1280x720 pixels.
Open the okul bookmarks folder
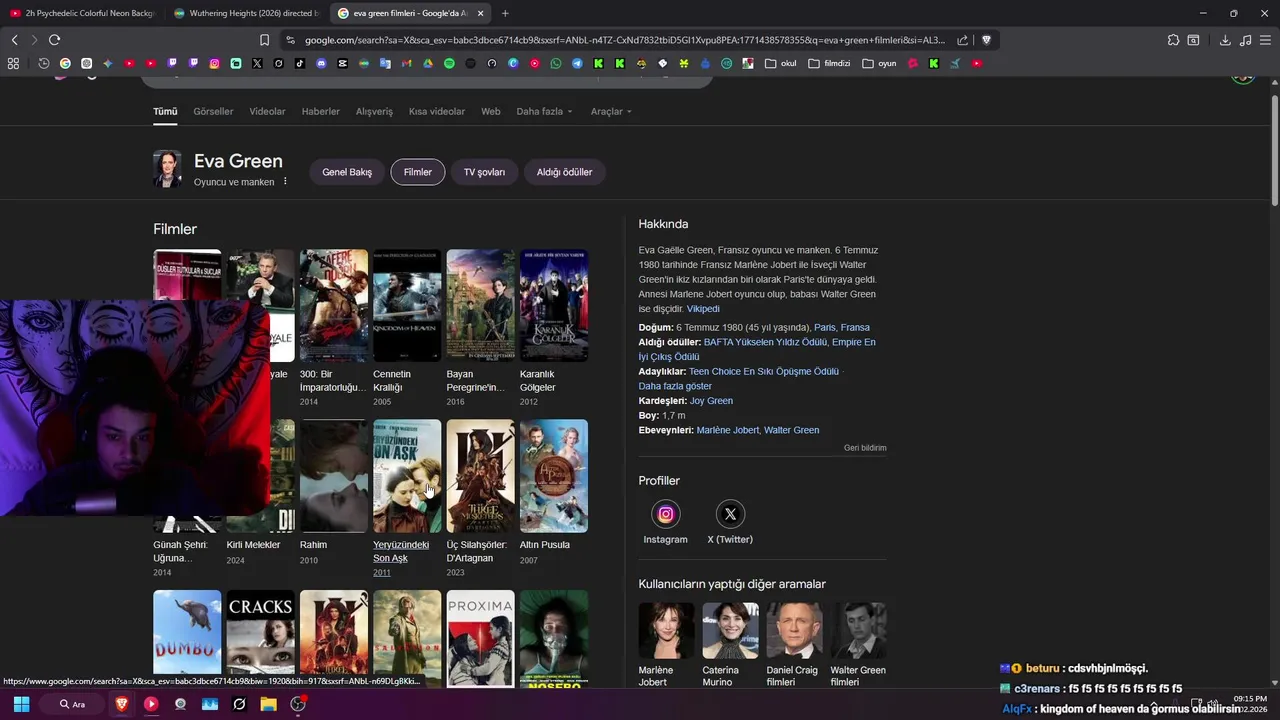[781, 63]
